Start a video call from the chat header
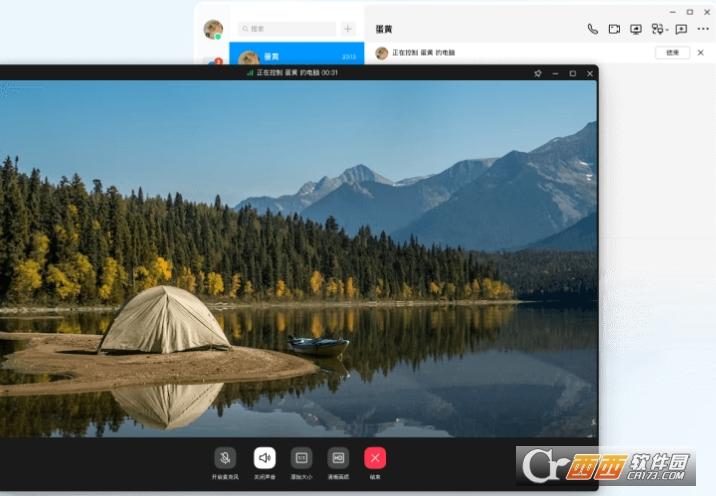The image size is (716, 496). click(614, 29)
